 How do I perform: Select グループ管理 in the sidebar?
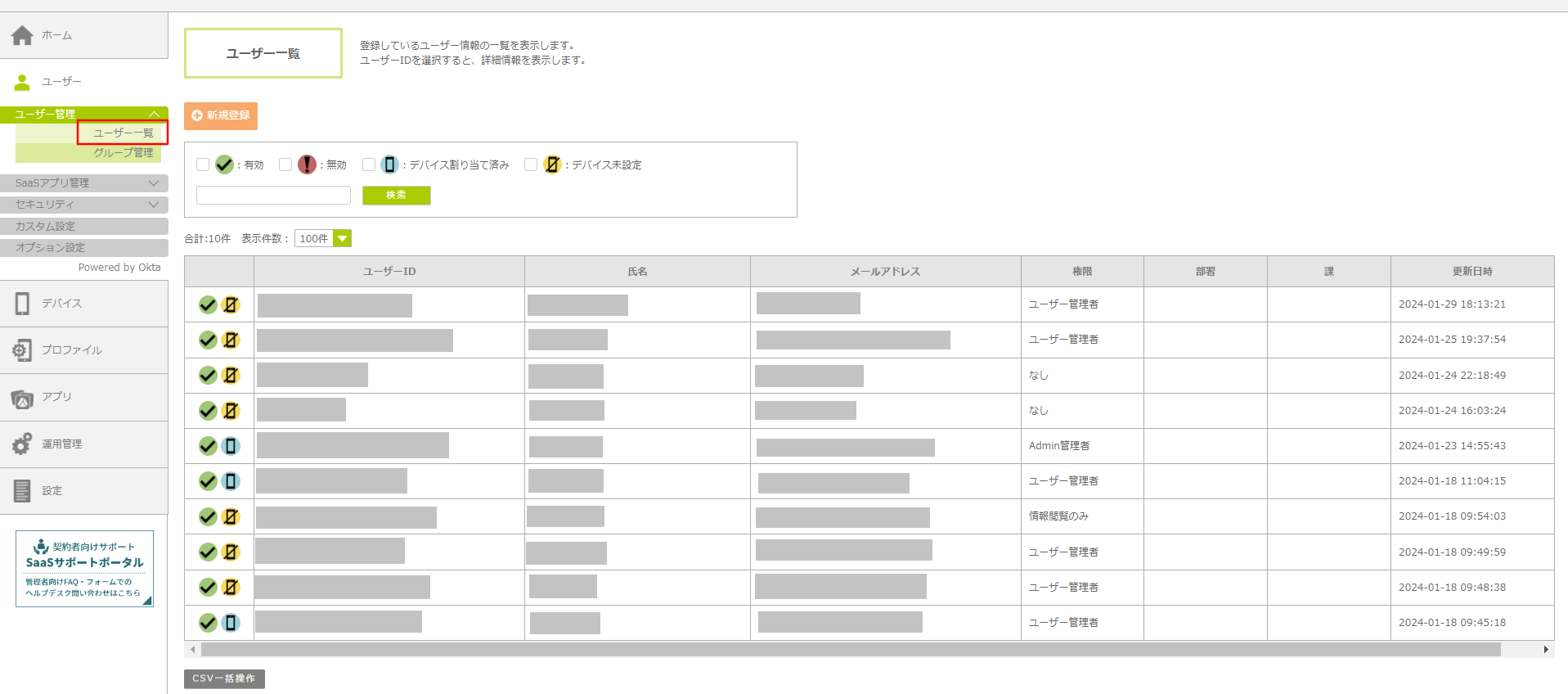(x=123, y=153)
